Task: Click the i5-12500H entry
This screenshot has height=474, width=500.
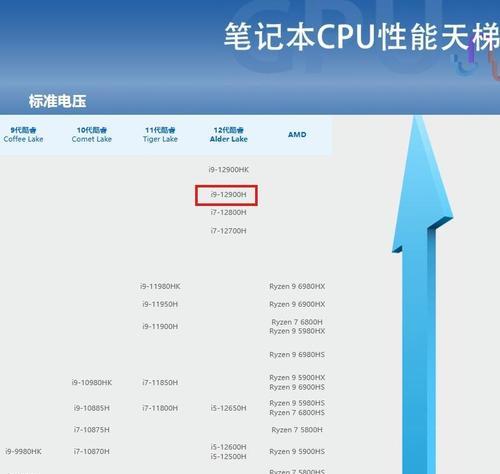Action: click(x=229, y=456)
